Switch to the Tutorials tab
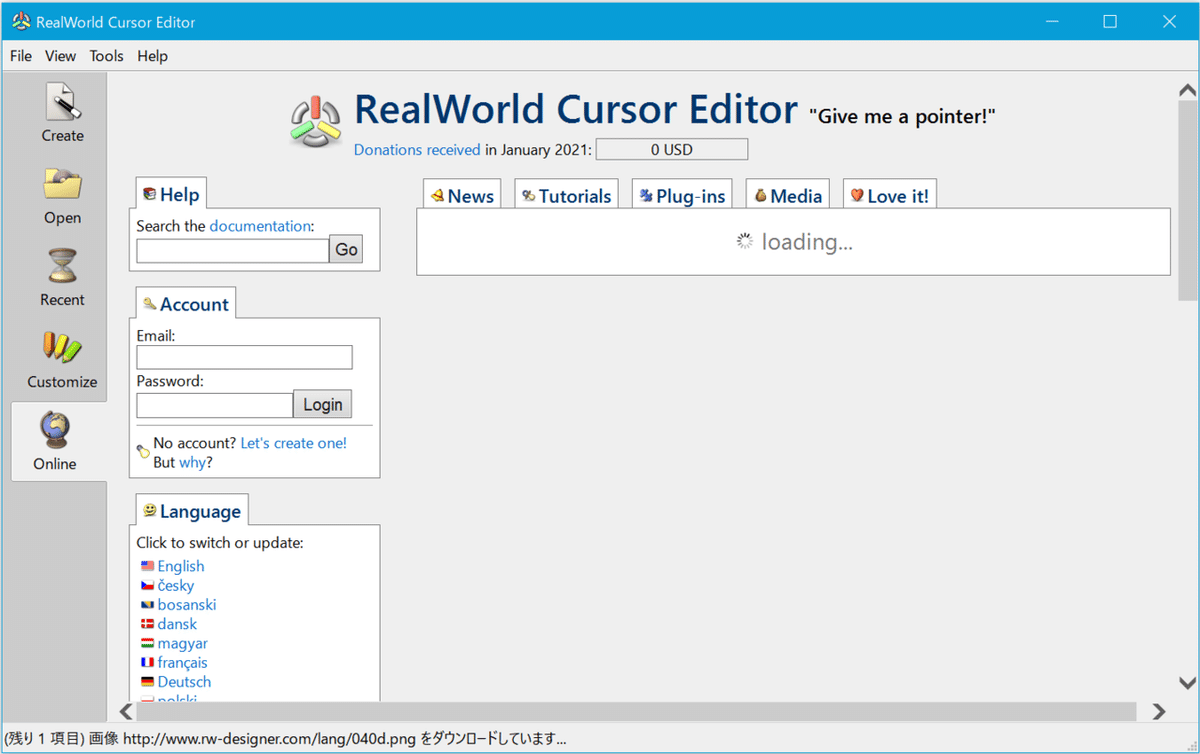Viewport: 1200px width, 754px height. click(567, 195)
